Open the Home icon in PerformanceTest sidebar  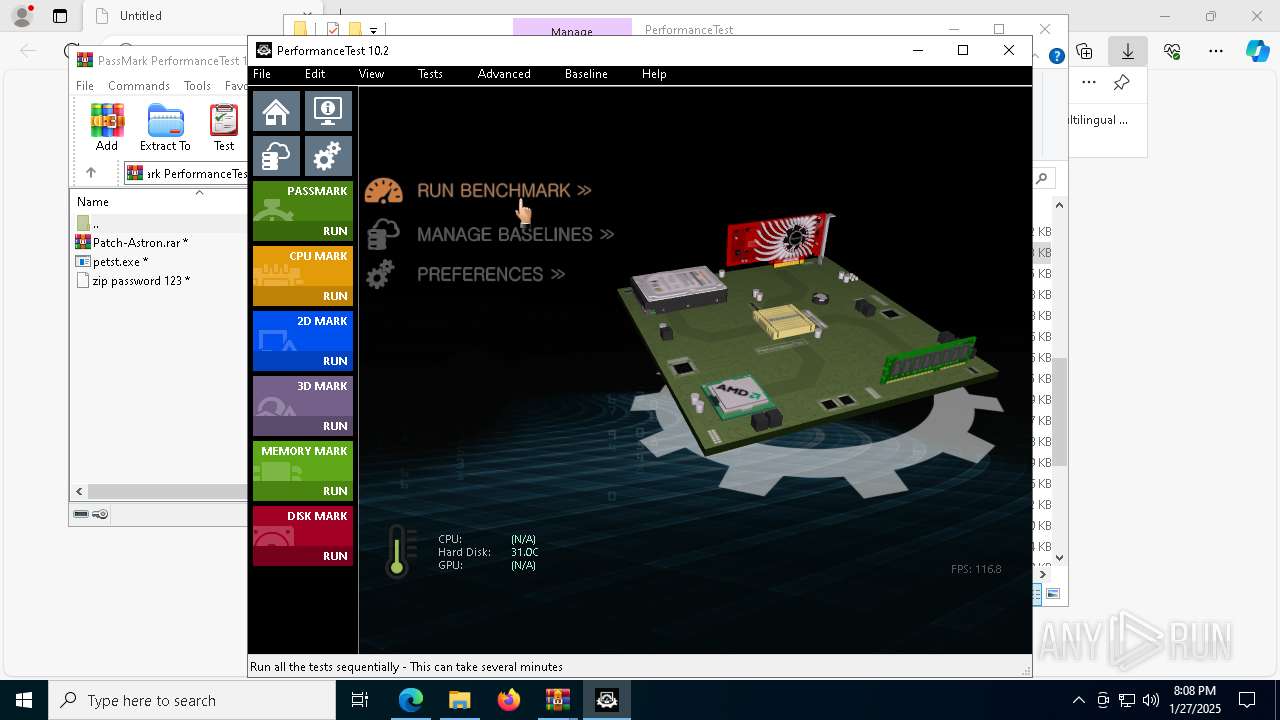tap(276, 111)
